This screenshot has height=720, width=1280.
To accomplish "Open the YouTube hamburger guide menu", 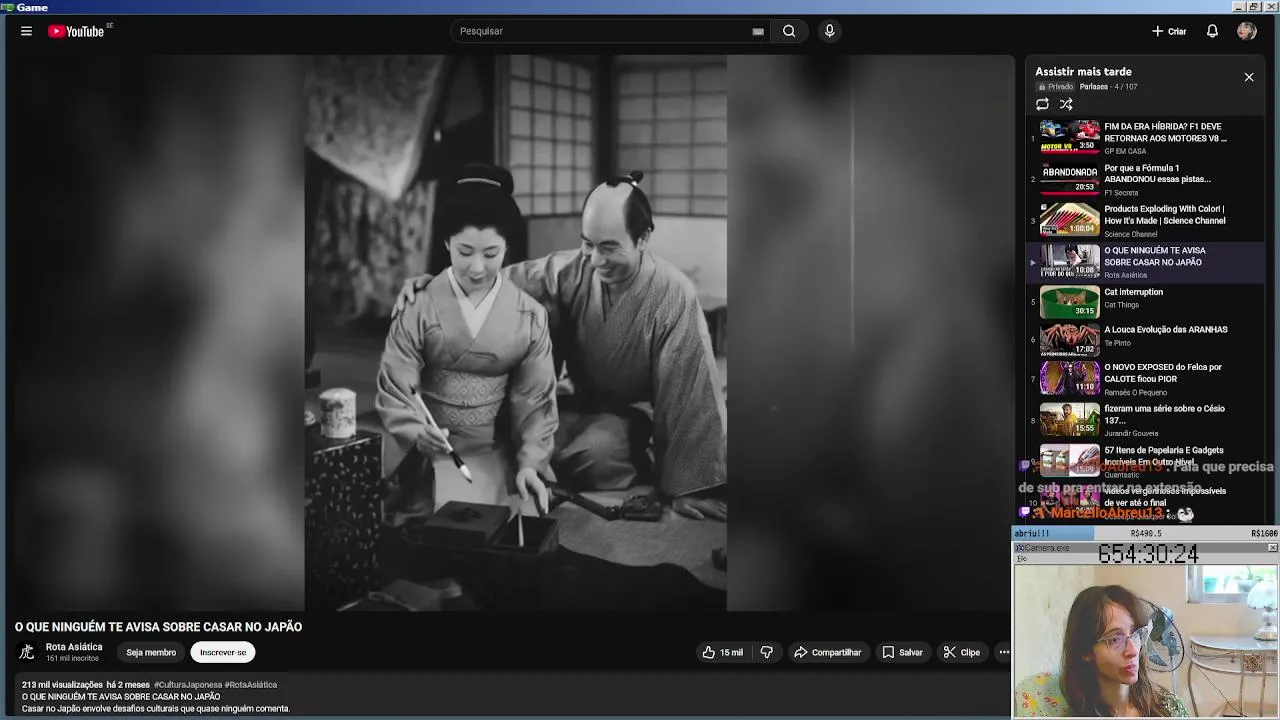I will pyautogui.click(x=26, y=31).
